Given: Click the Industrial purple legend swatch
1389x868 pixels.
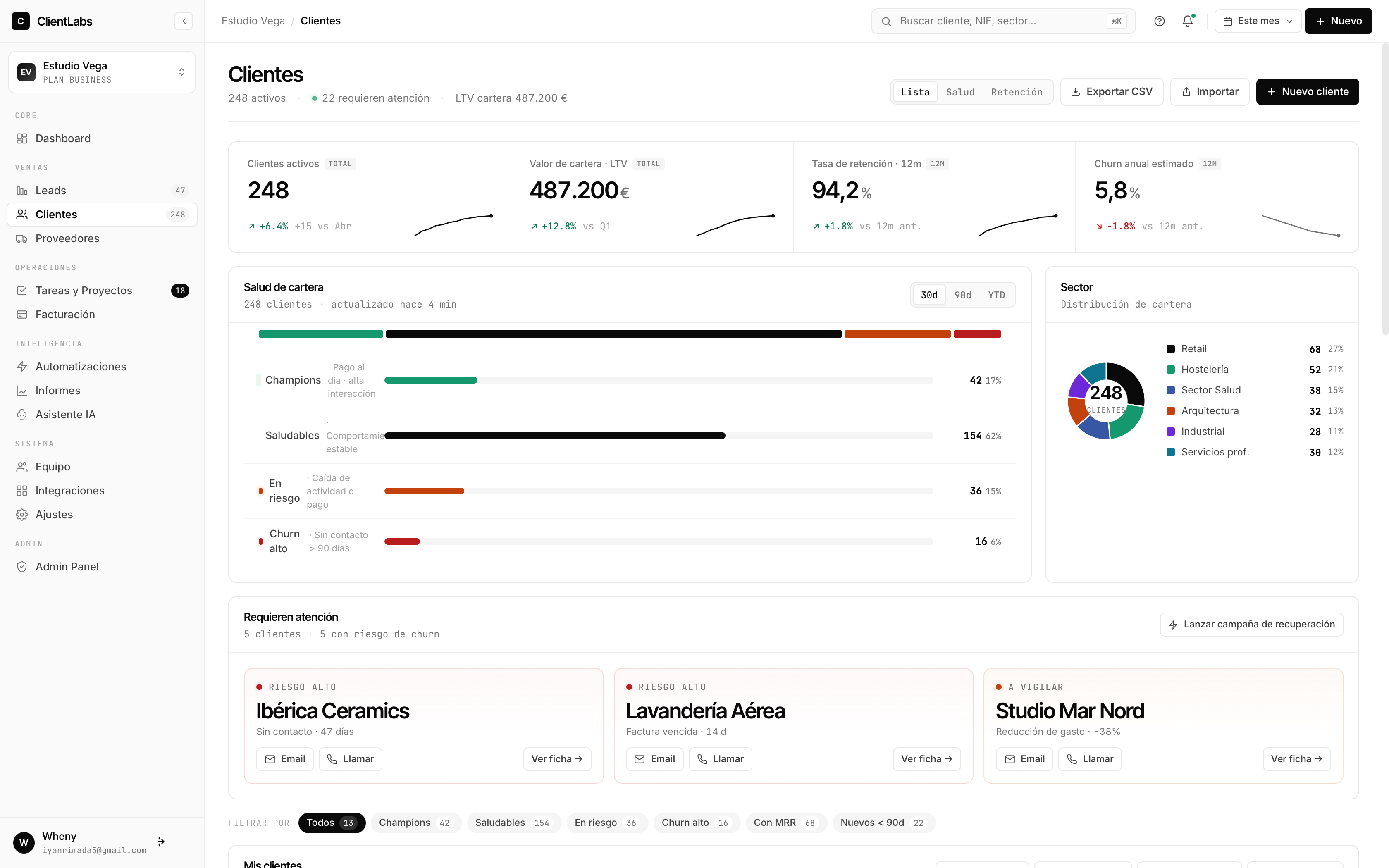Looking at the screenshot, I should [x=1170, y=432].
